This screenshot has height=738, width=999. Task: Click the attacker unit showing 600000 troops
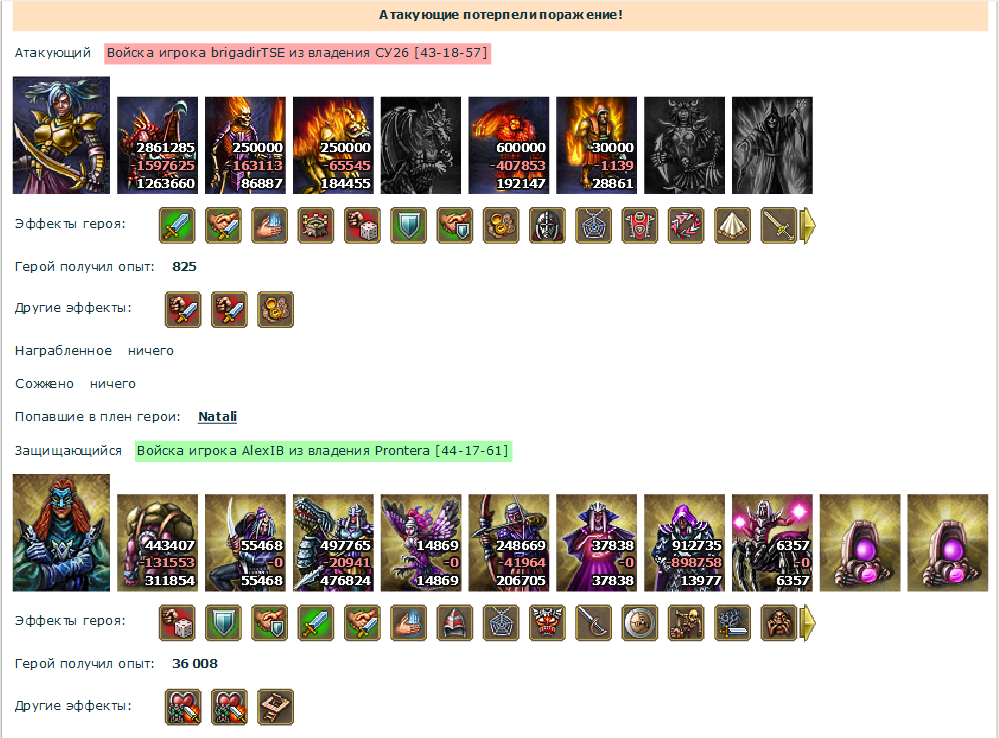tap(508, 145)
